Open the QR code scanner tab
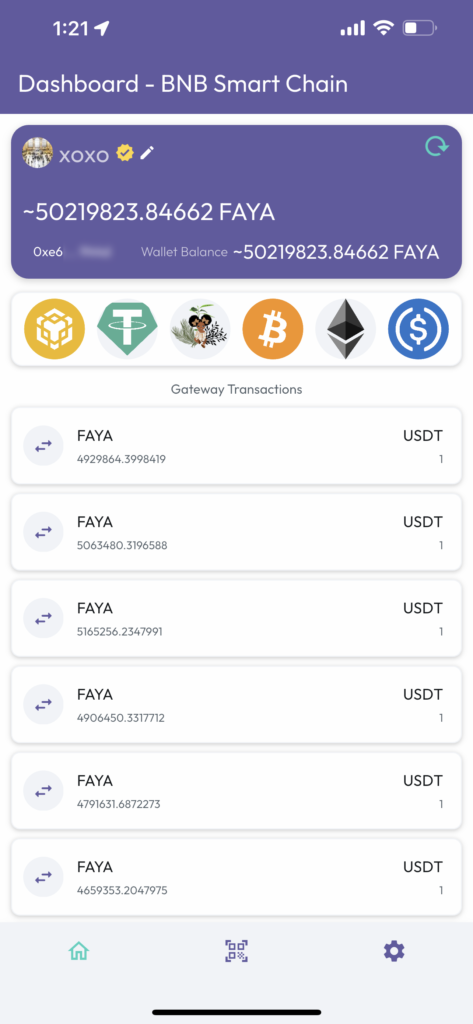The height and width of the screenshot is (1024, 473). 236,951
